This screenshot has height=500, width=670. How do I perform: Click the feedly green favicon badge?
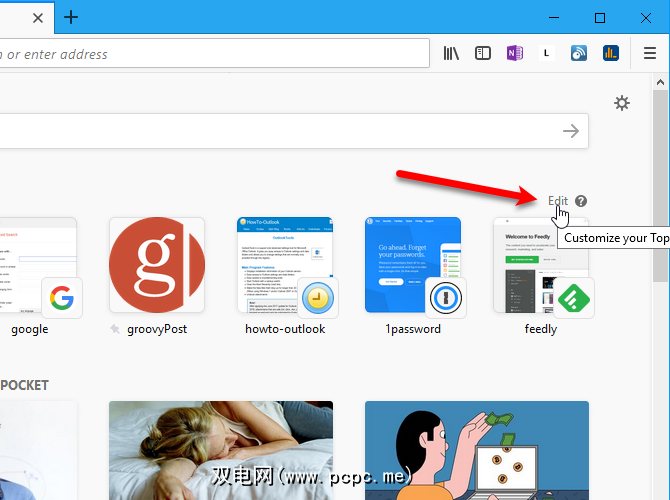click(574, 298)
